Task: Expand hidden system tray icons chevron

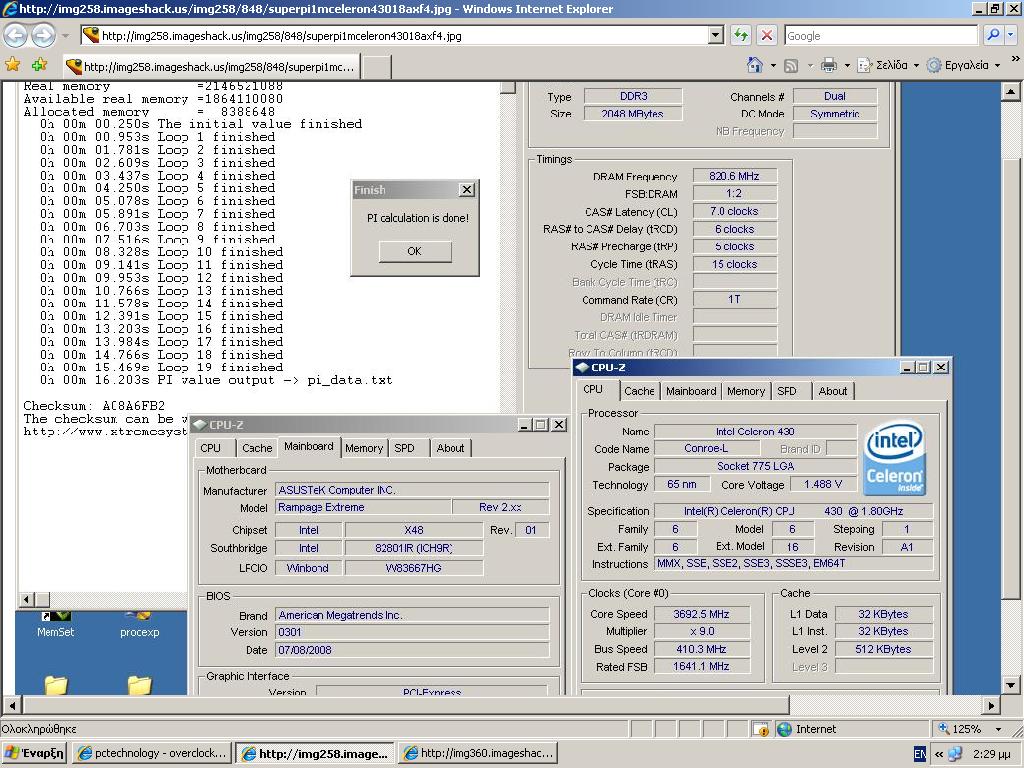Action: point(938,754)
